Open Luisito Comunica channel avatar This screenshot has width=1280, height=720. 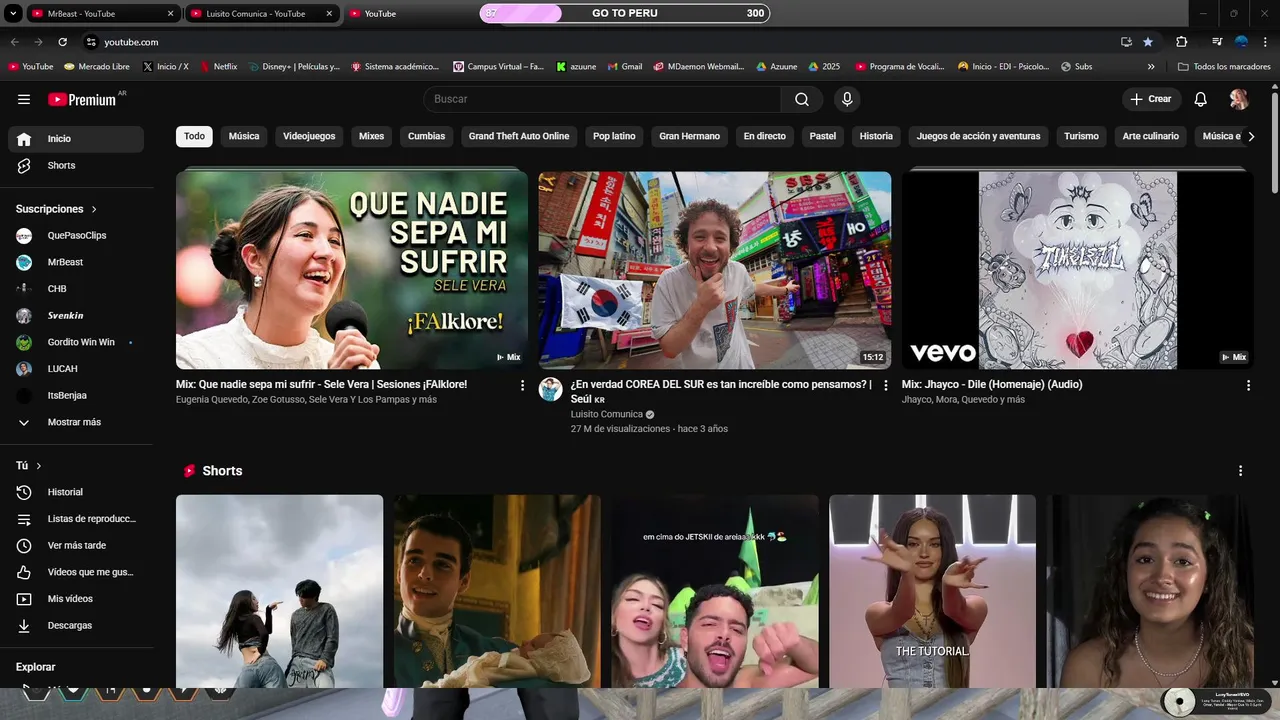click(550, 389)
